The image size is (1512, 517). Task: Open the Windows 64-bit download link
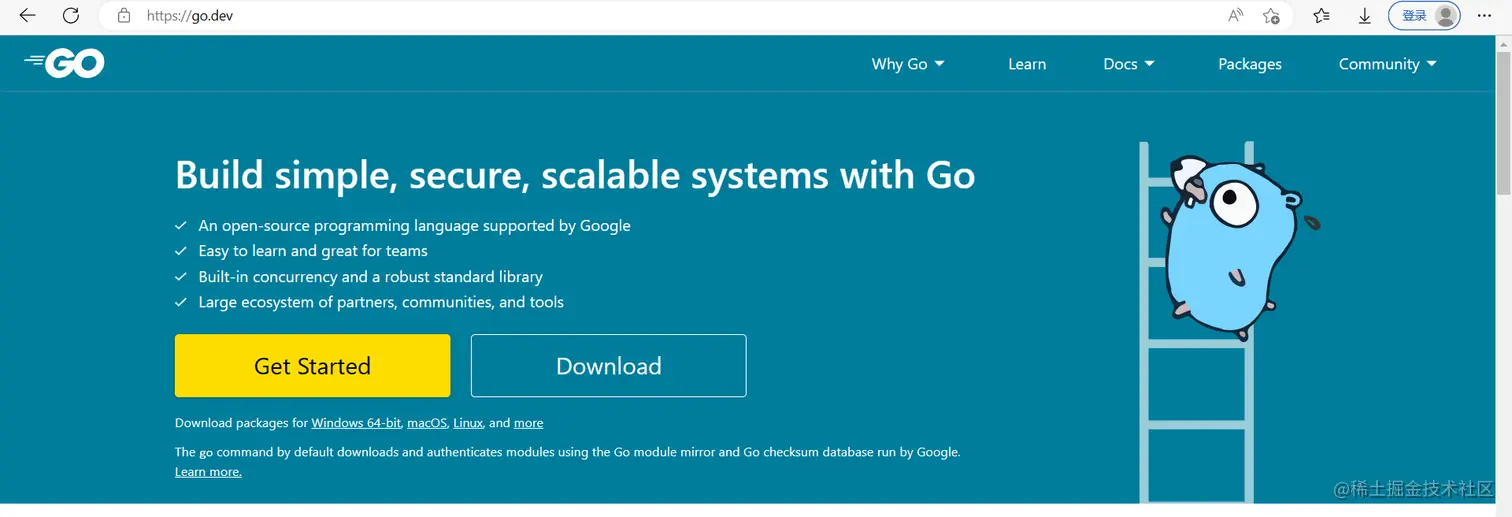coord(356,423)
